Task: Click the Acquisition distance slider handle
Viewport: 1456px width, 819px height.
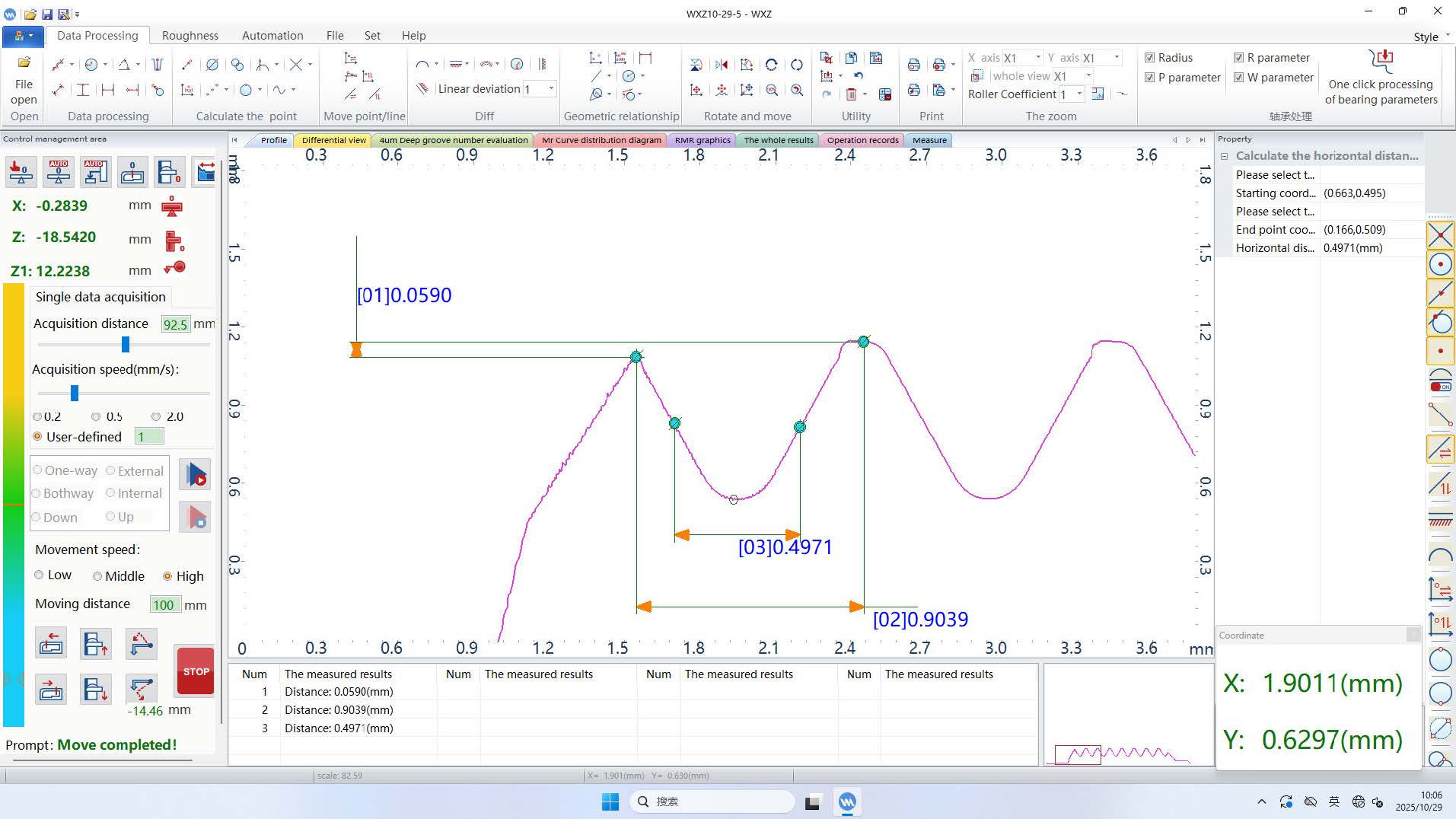Action: [x=126, y=345]
